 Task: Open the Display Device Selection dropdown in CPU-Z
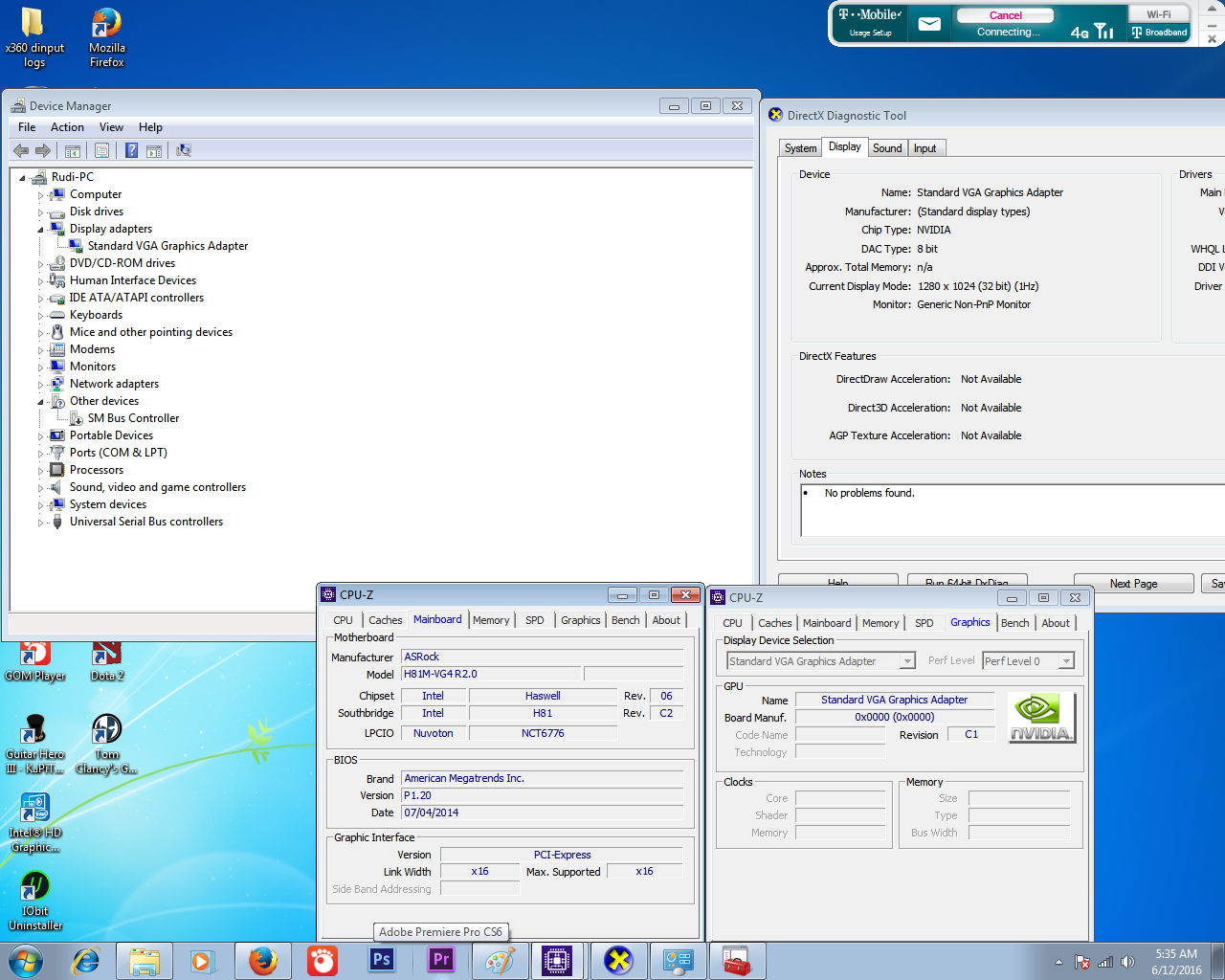click(x=907, y=661)
